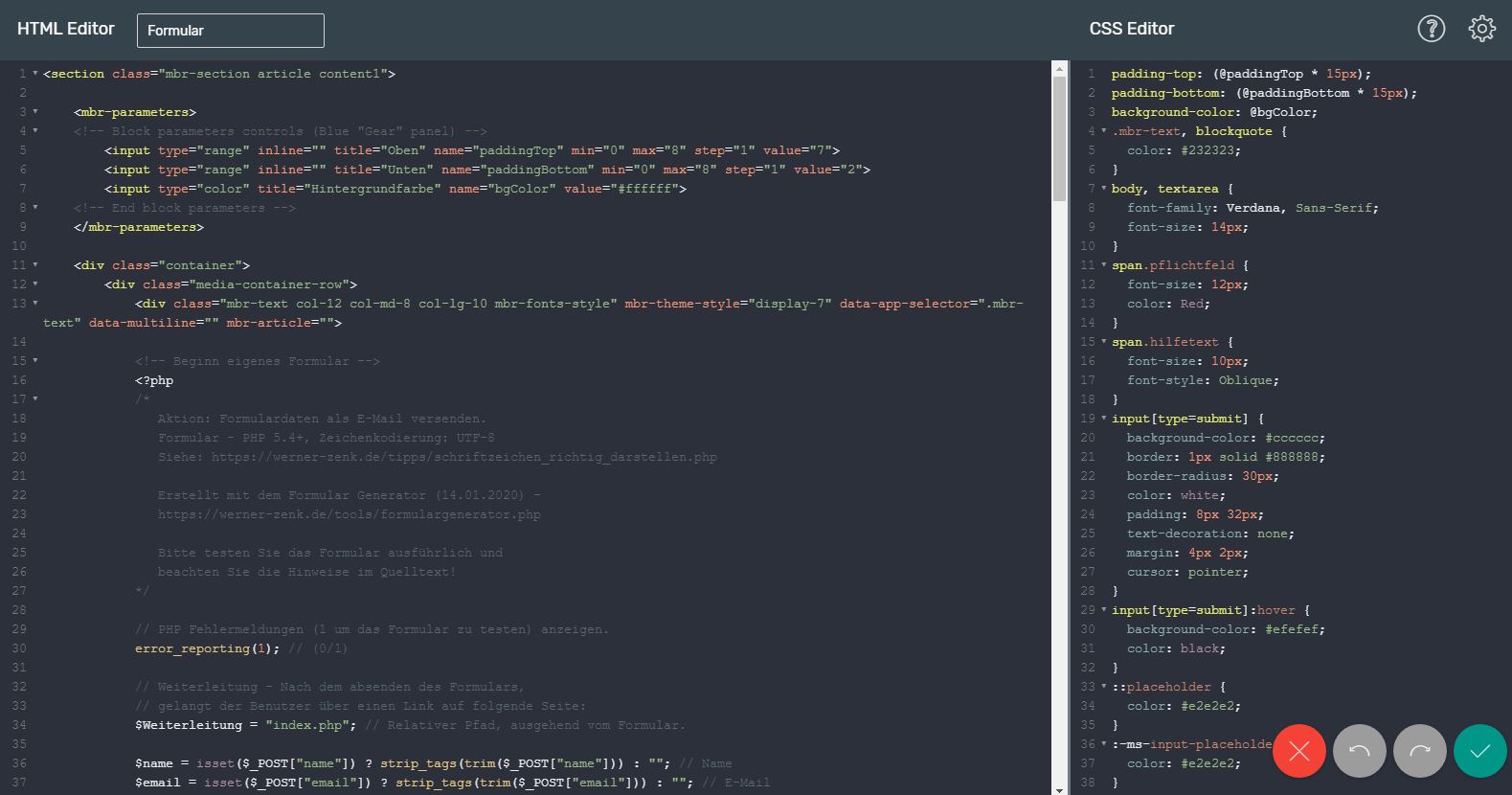Click the undo arrow button
This screenshot has width=1512, height=795.
(1359, 751)
